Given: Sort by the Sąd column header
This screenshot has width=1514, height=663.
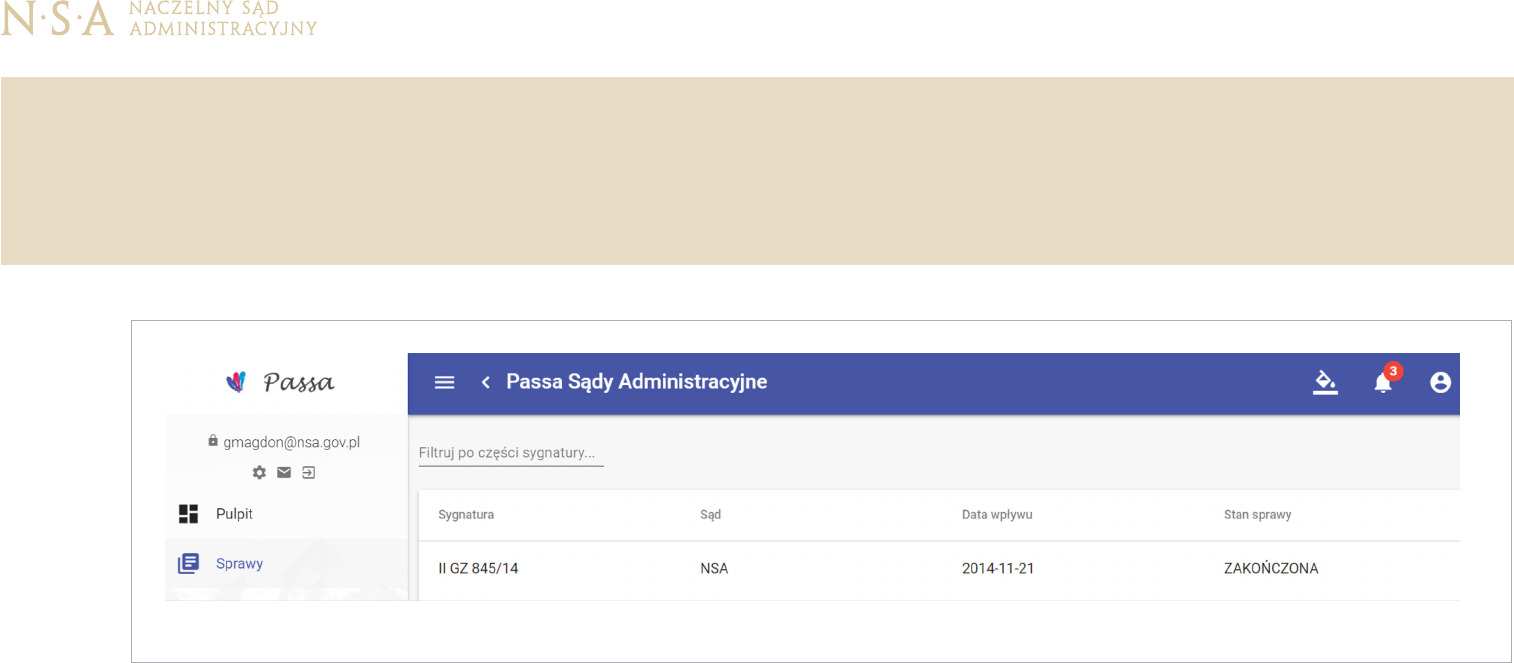Looking at the screenshot, I should 710,515.
